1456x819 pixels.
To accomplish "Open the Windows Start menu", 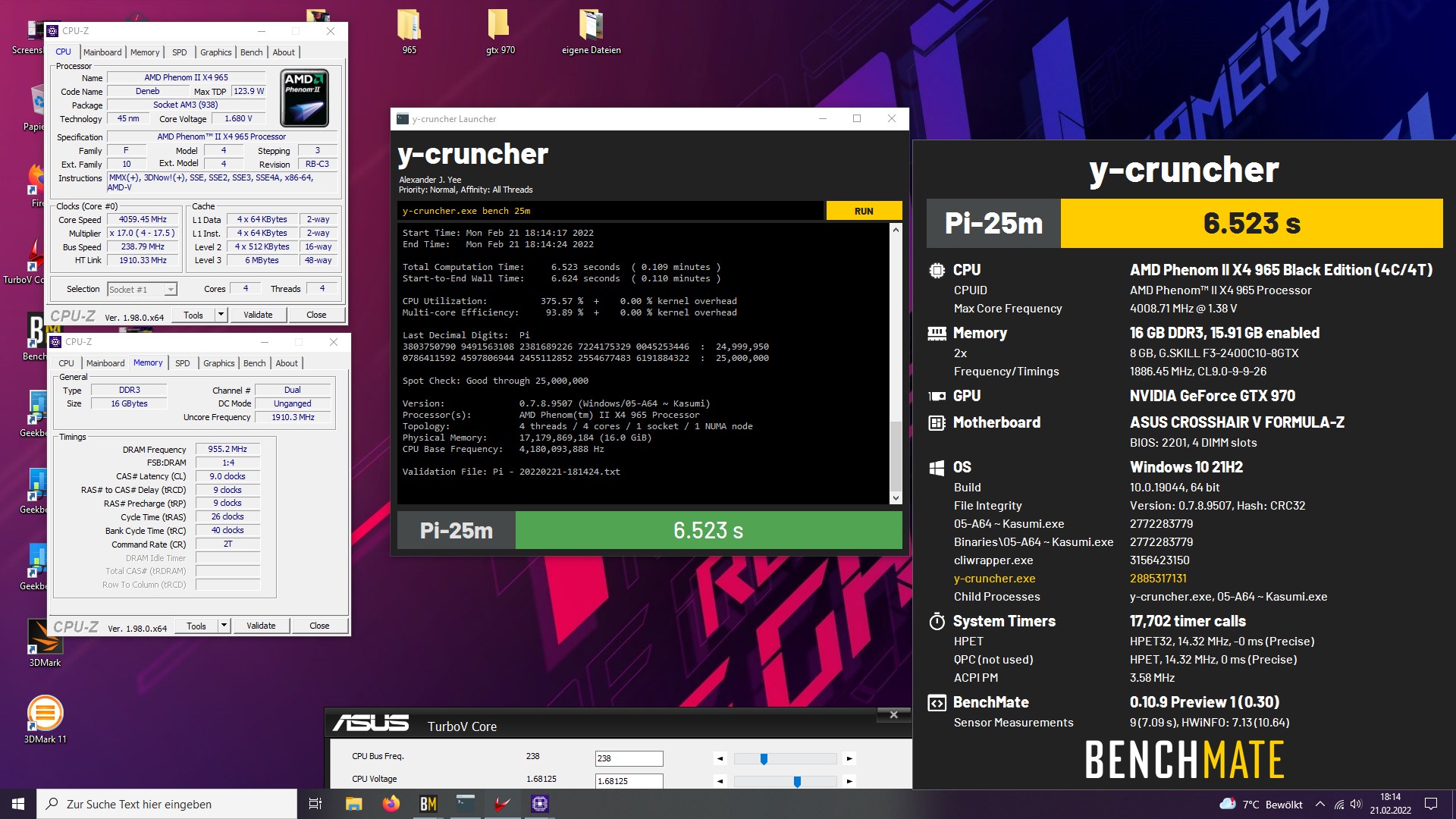I will pyautogui.click(x=18, y=804).
